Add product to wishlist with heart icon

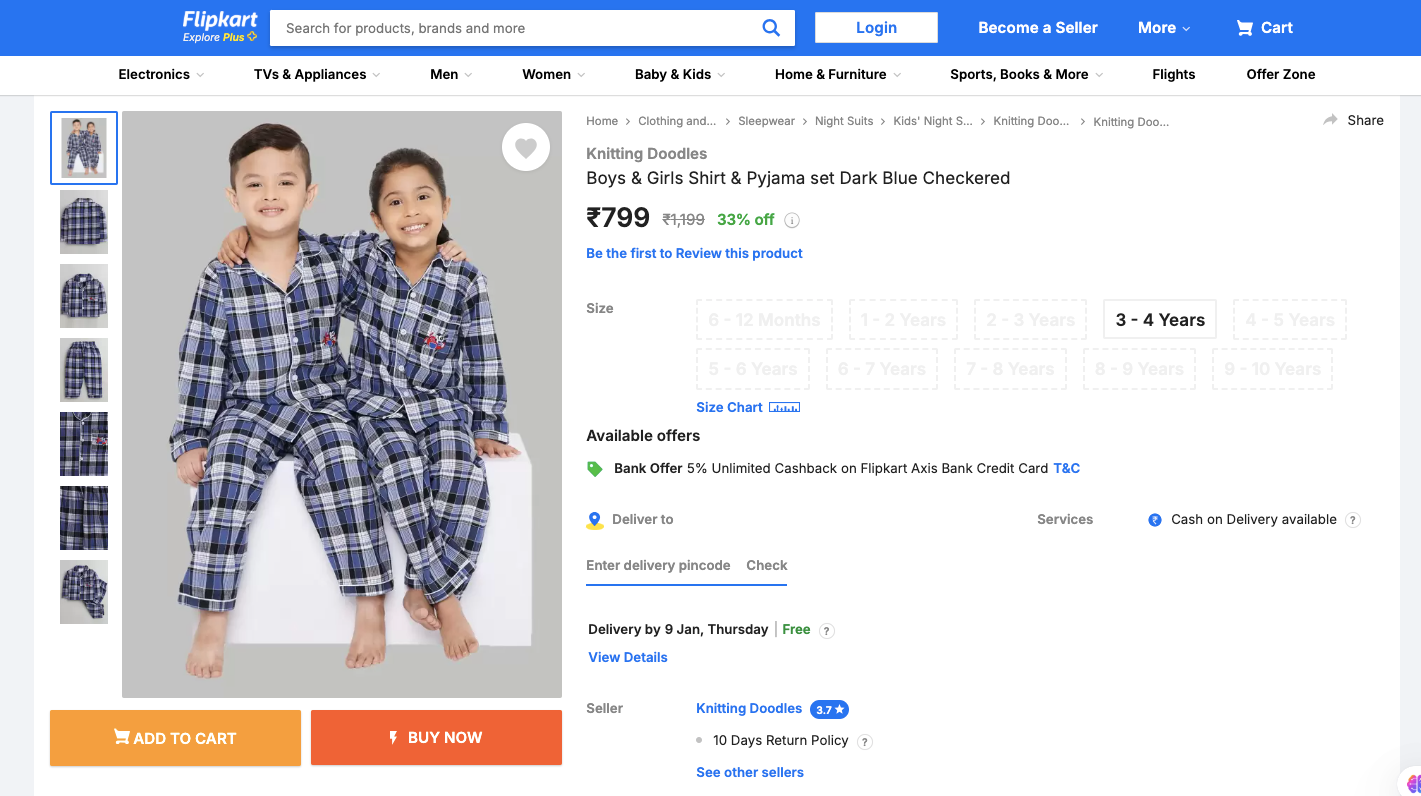526,148
